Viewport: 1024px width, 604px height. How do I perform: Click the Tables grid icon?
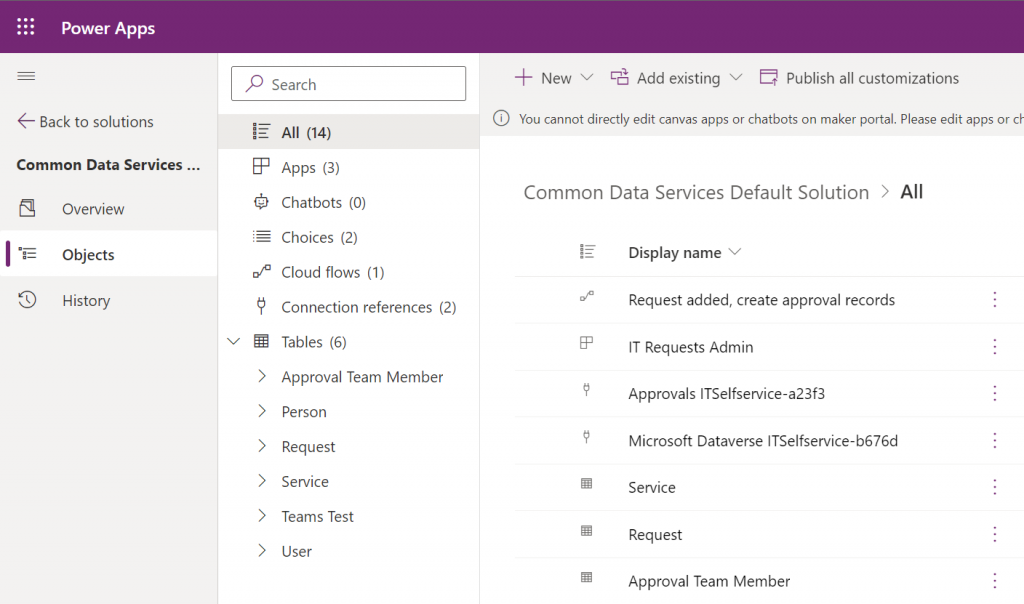click(261, 341)
